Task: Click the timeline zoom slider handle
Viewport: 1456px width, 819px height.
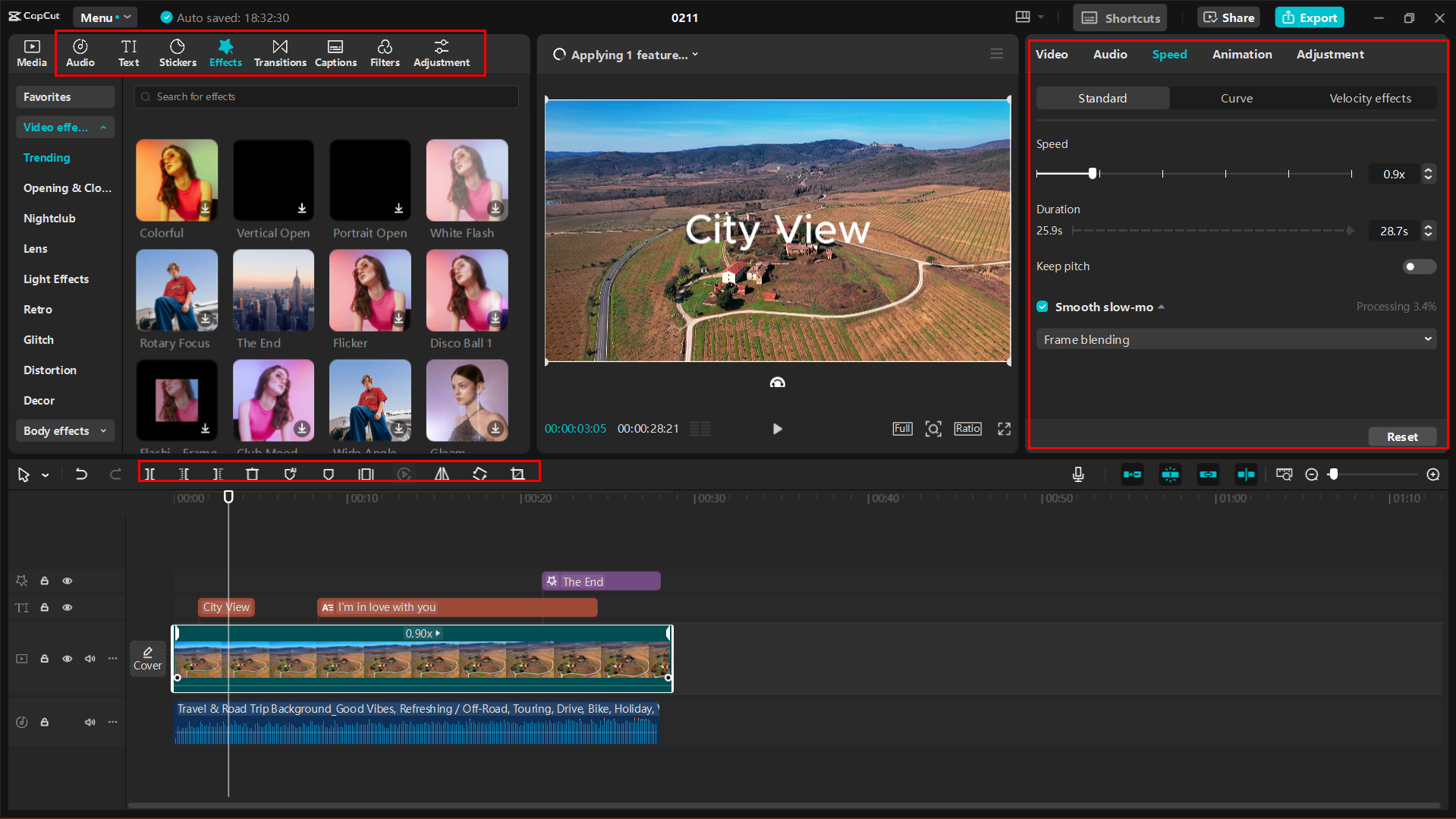Action: coord(1333,474)
